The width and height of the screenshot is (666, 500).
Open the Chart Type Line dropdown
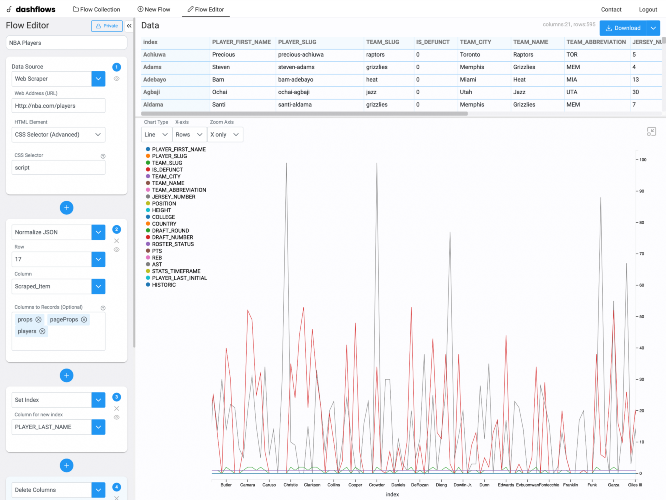156,135
